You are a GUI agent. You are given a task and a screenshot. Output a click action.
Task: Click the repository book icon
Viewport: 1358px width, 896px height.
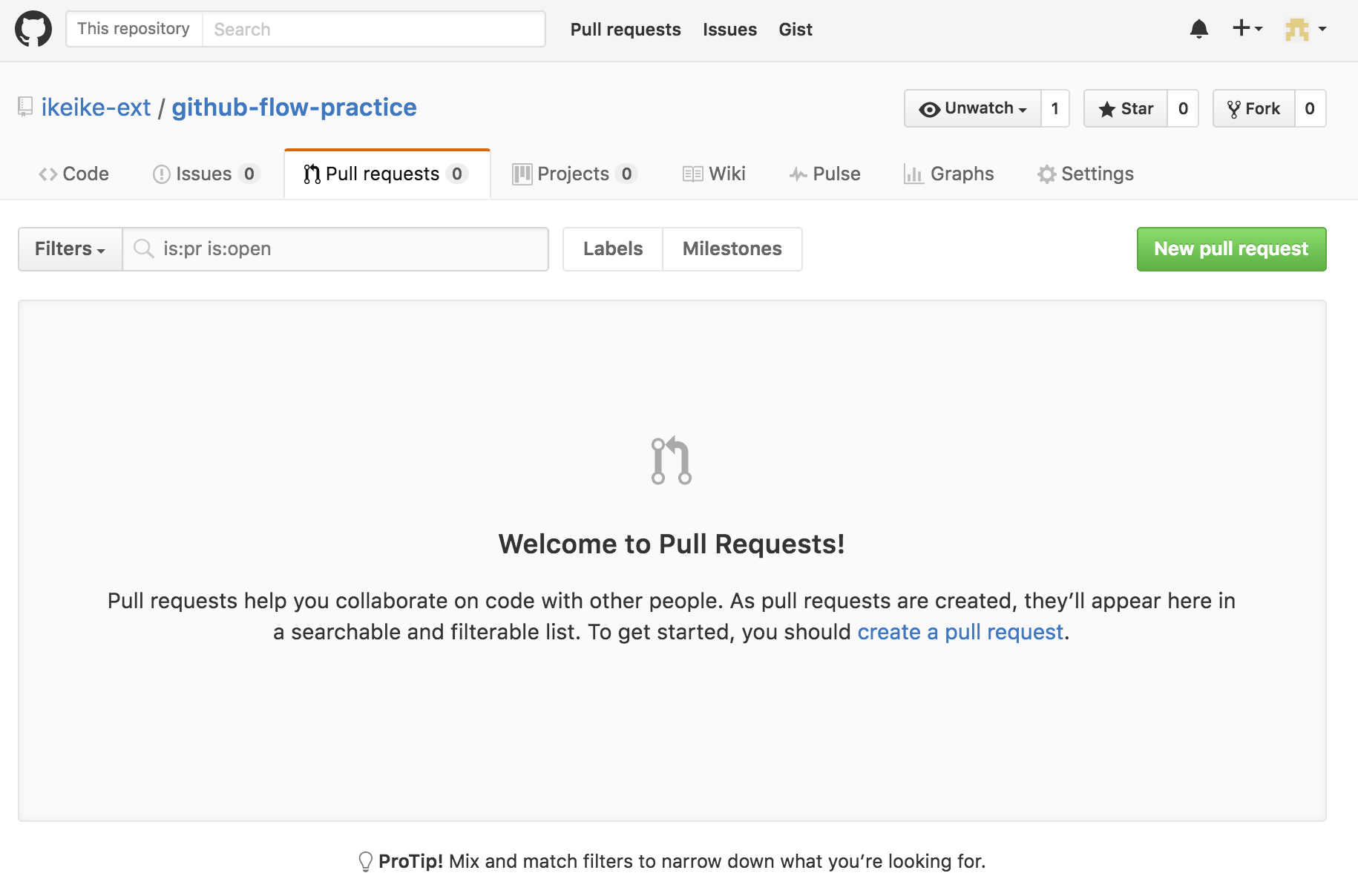(25, 107)
